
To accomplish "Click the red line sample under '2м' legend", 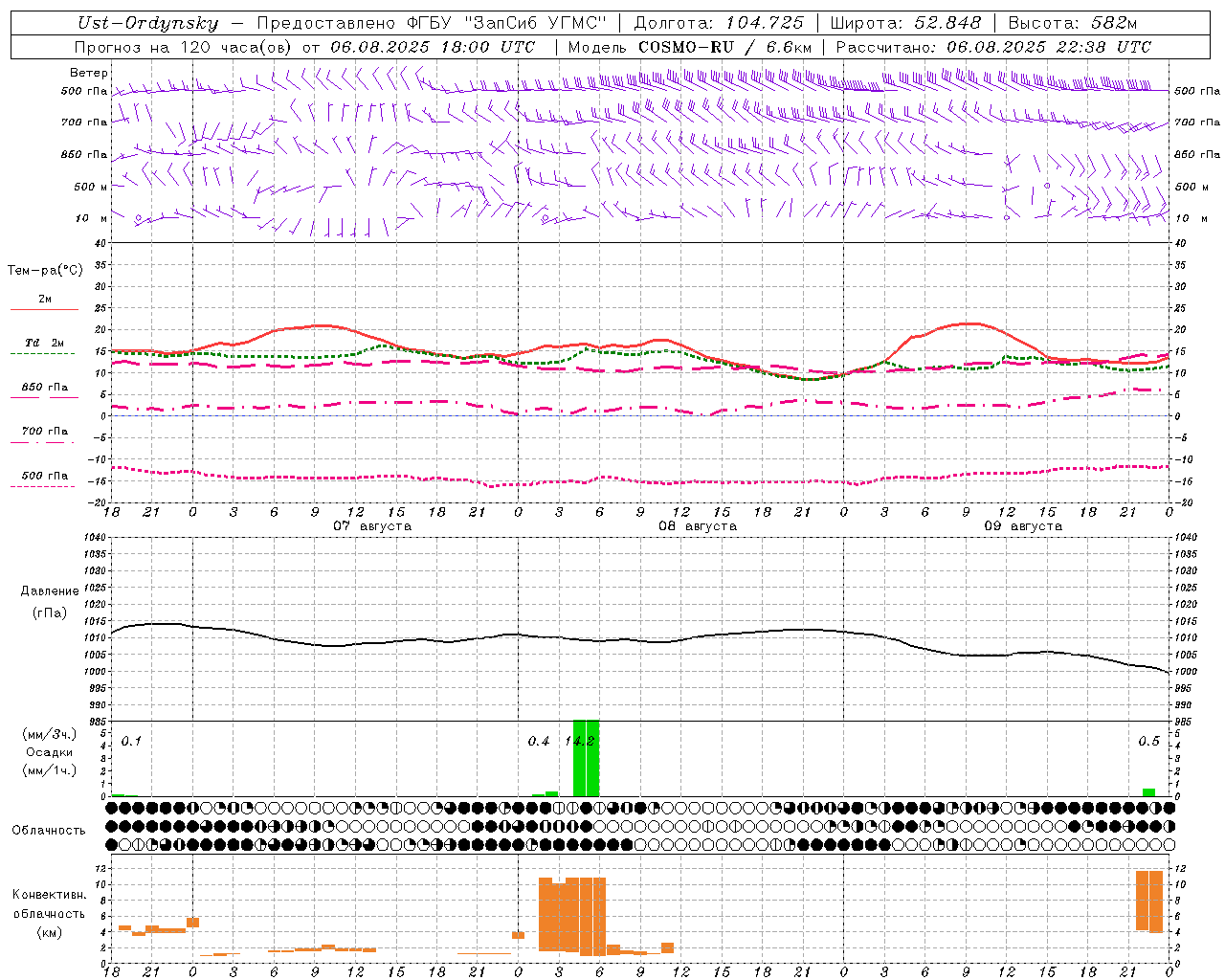I will point(44,309).
